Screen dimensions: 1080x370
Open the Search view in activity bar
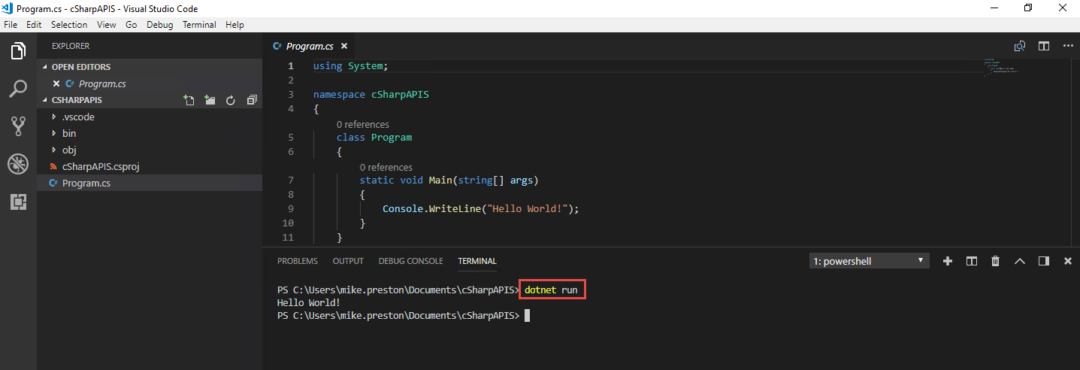tap(18, 89)
